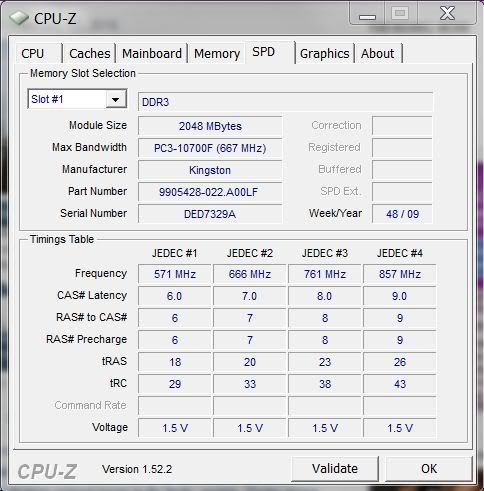The width and height of the screenshot is (484, 491).
Task: Open the Caches tab
Action: pyautogui.click(x=89, y=53)
